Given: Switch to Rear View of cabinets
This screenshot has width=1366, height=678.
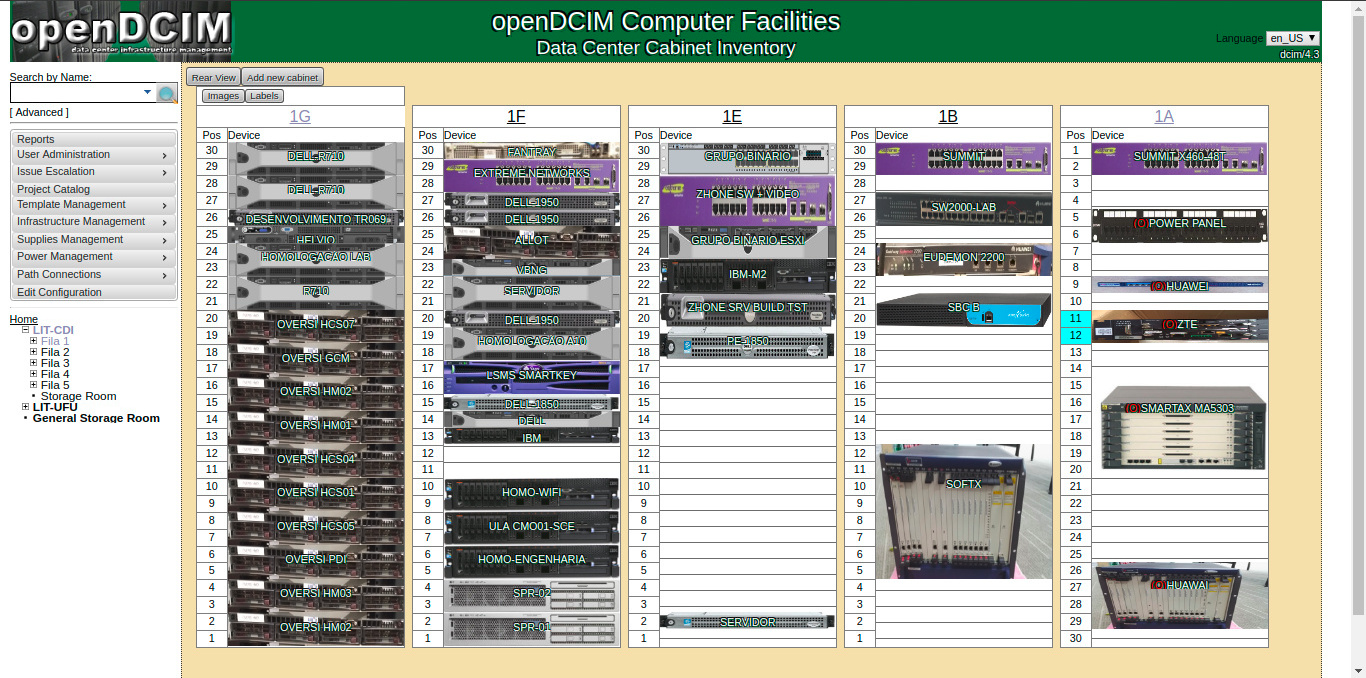Looking at the screenshot, I should pos(213,77).
